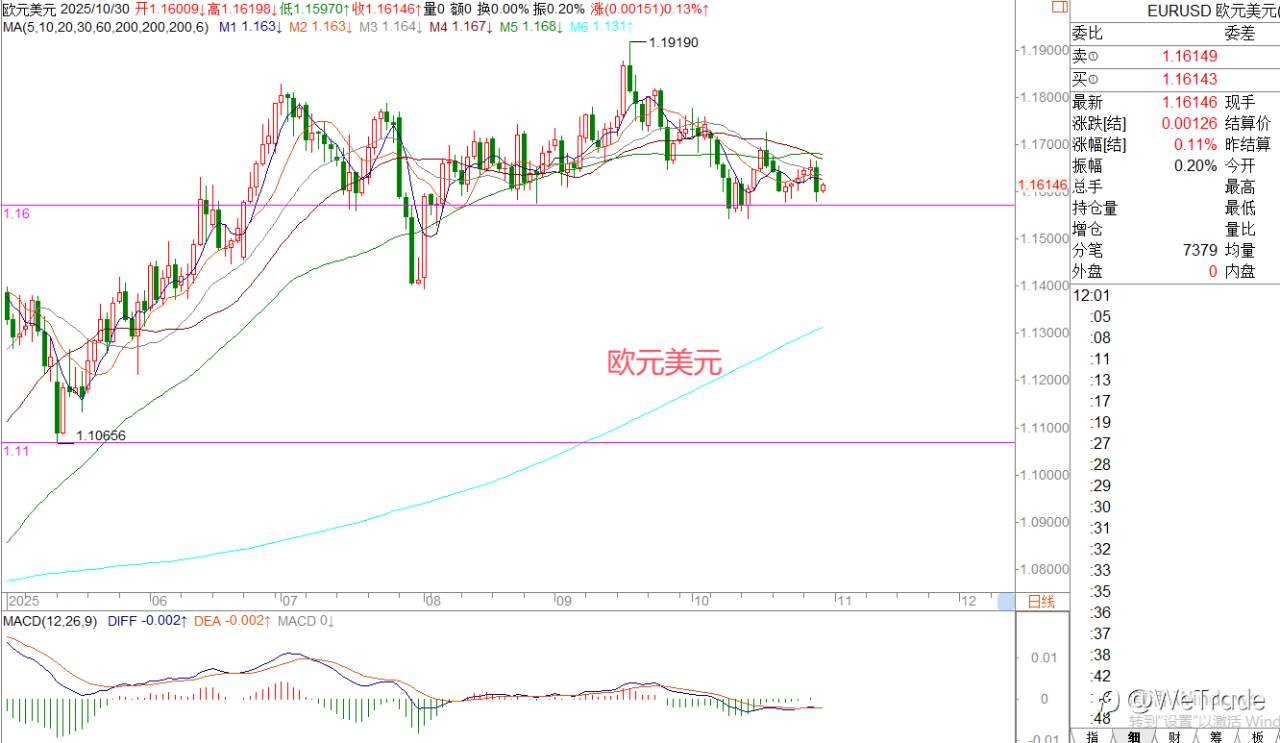Screen dimensions: 1280x743
Task: Open the 日线 daily period selector
Action: [1041, 601]
